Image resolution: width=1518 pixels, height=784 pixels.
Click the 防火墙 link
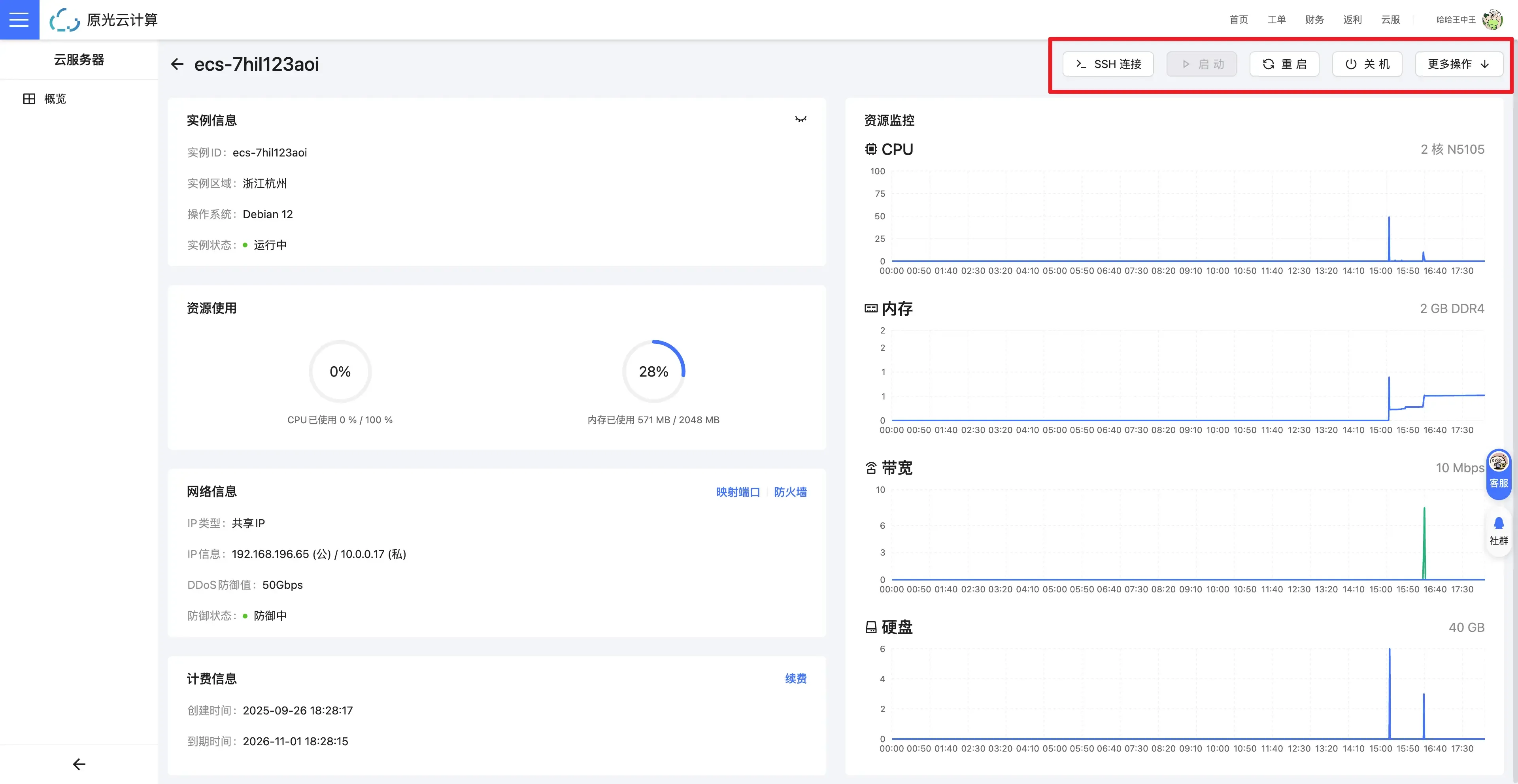pos(790,492)
